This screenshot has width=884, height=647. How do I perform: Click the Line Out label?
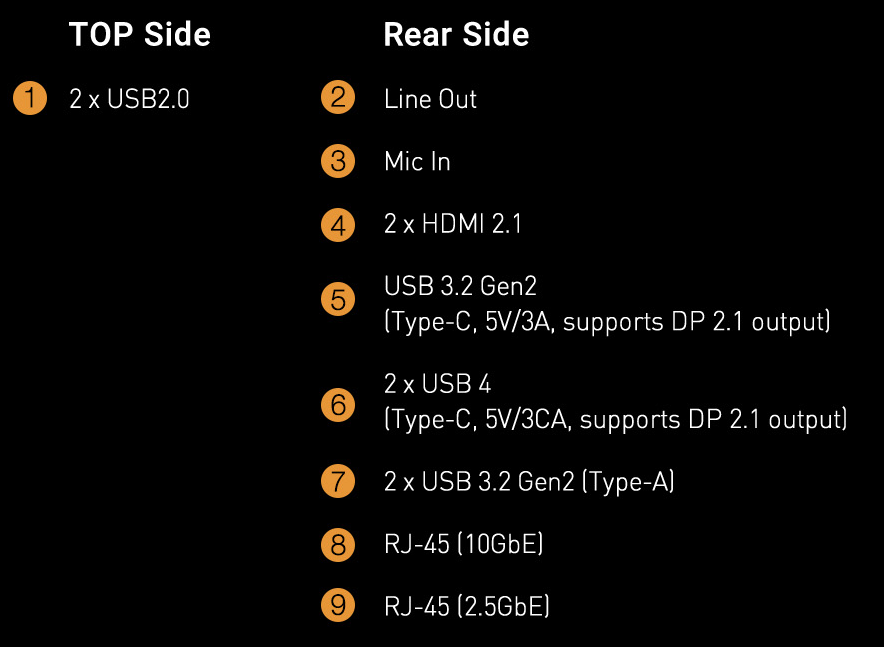coord(430,99)
